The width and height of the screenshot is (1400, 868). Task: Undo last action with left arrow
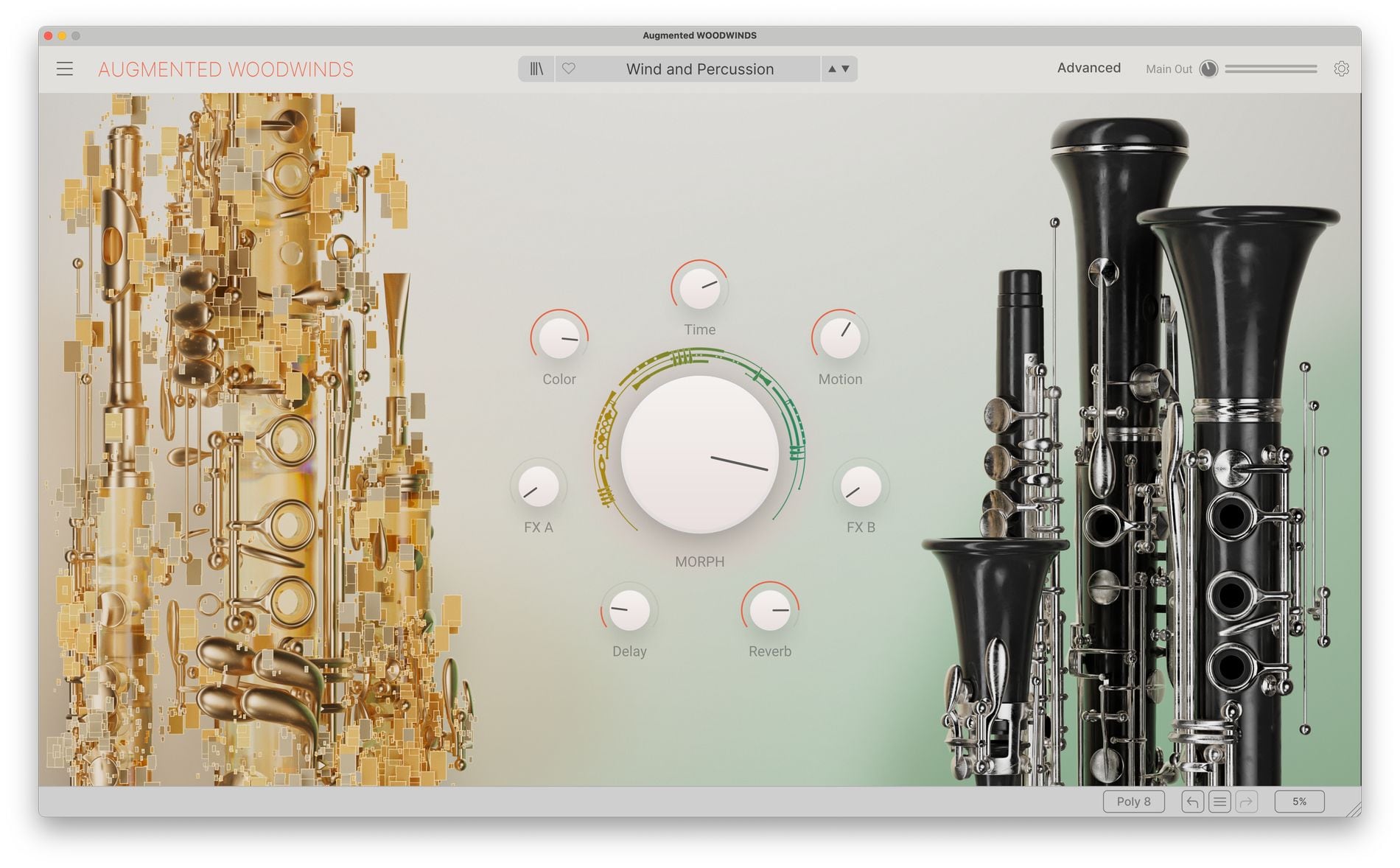point(1192,801)
